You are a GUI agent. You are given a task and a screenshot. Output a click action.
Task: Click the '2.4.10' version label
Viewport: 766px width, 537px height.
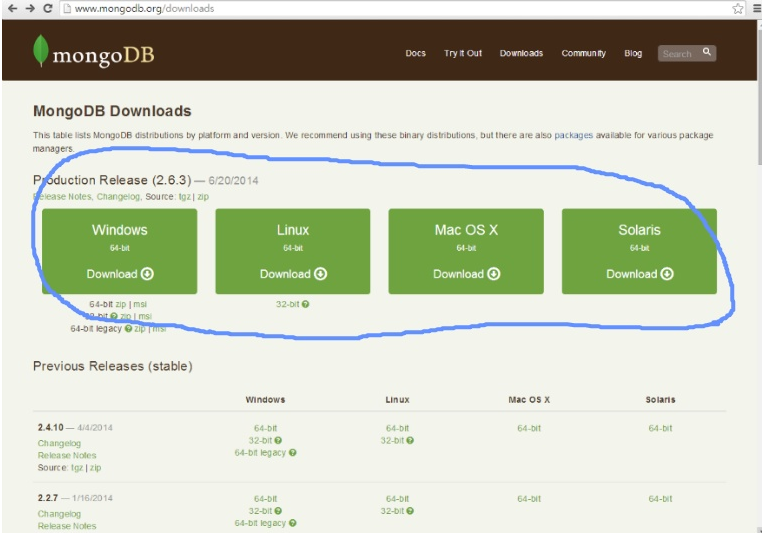tap(50, 428)
